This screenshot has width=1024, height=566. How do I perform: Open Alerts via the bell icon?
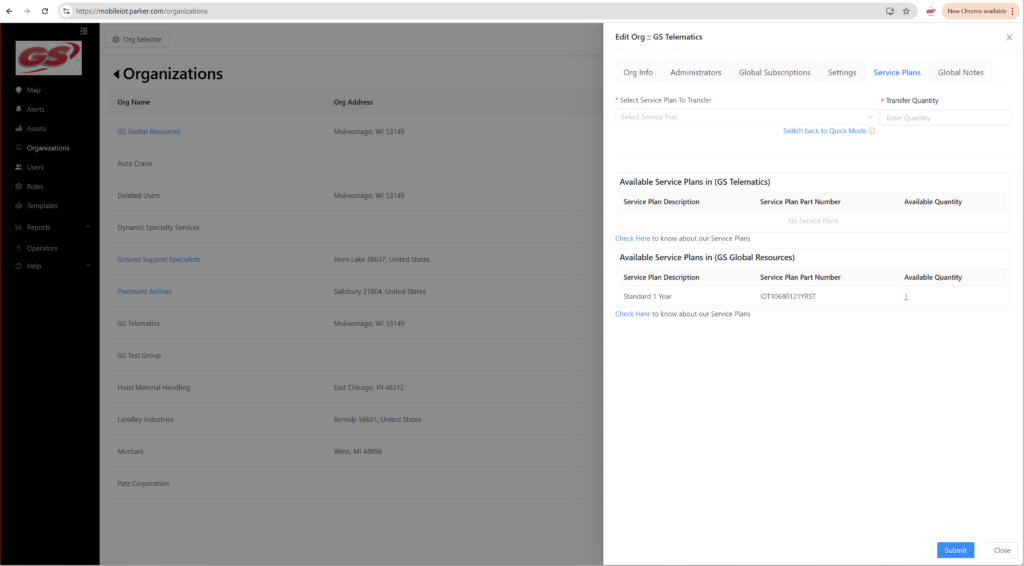tap(19, 109)
